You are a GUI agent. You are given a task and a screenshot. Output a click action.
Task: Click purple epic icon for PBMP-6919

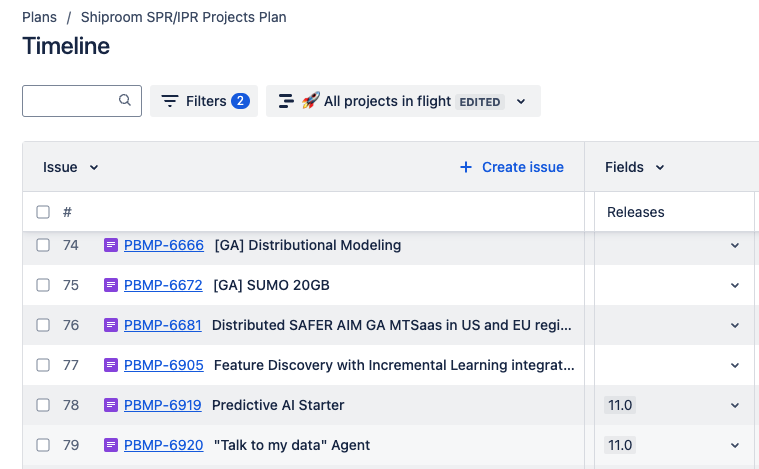(111, 405)
